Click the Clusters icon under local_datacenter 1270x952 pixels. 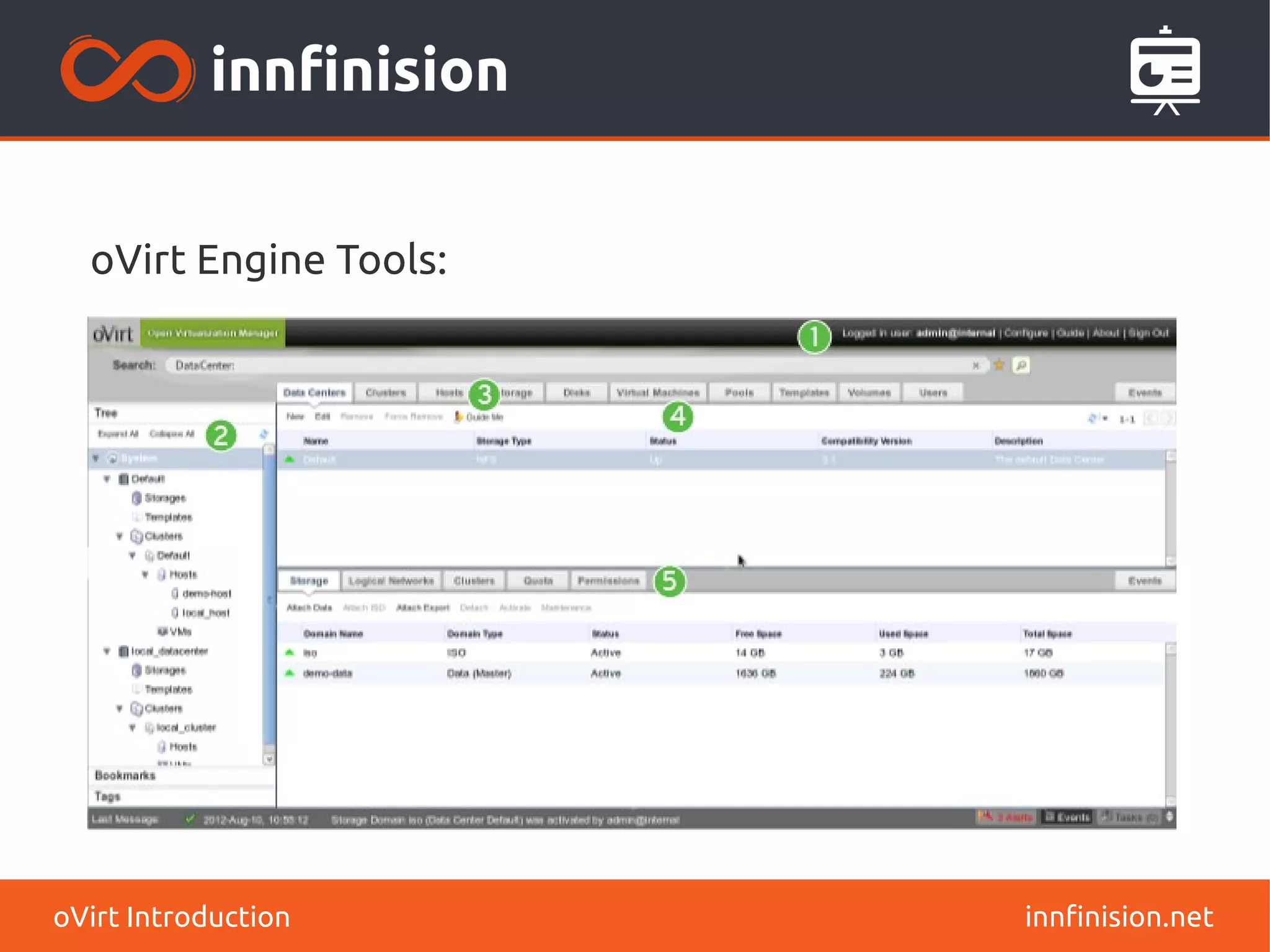coord(136,709)
